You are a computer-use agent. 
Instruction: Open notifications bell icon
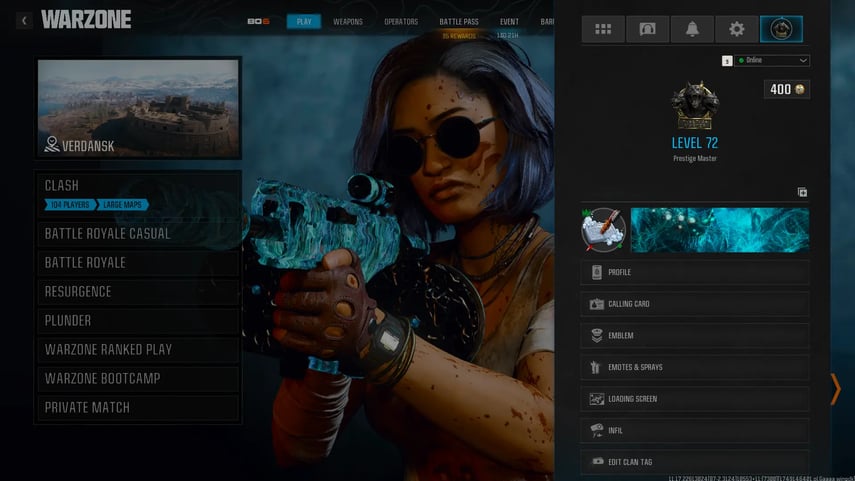click(x=692, y=29)
